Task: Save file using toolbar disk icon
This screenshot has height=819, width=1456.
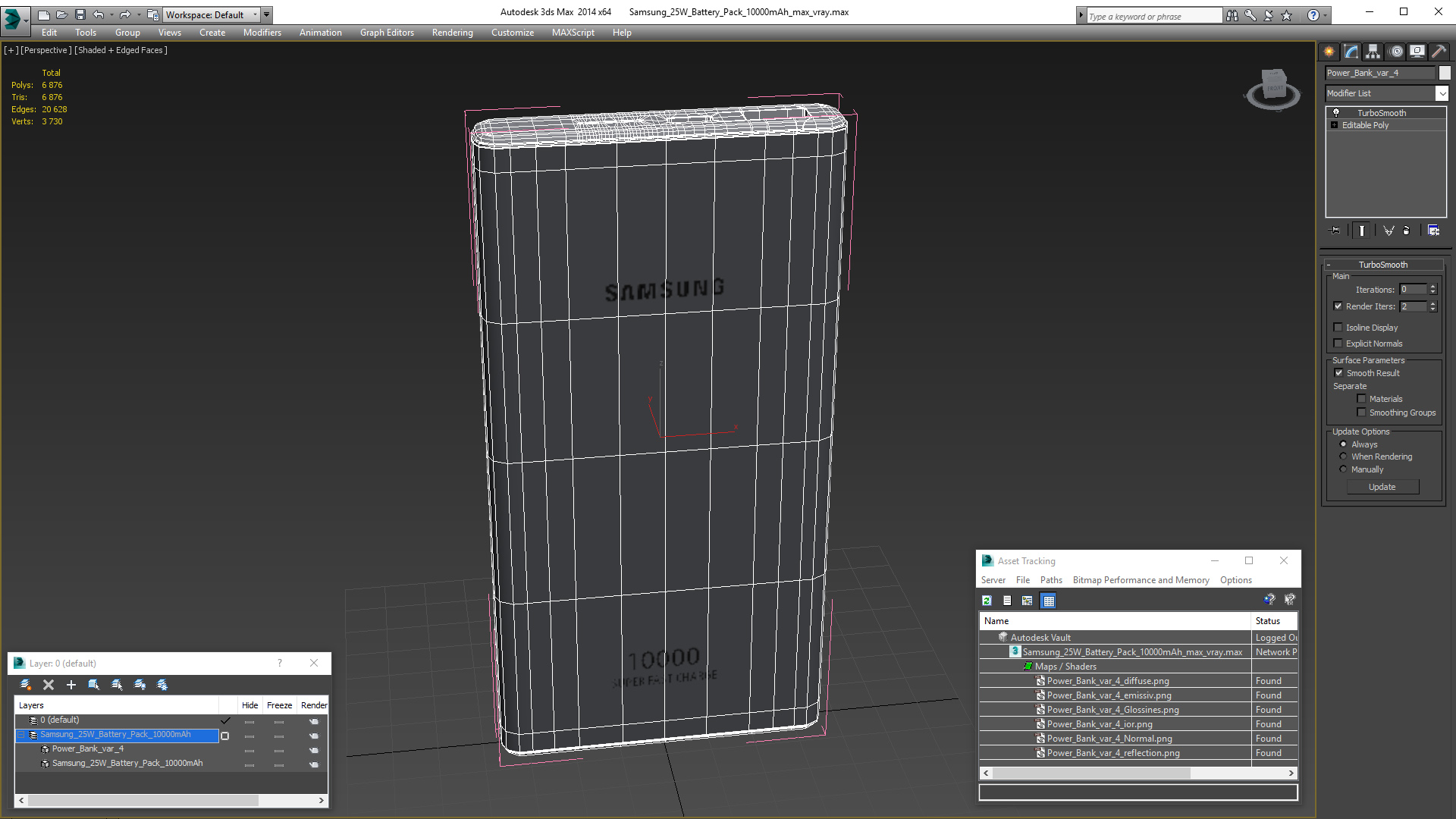Action: click(80, 14)
